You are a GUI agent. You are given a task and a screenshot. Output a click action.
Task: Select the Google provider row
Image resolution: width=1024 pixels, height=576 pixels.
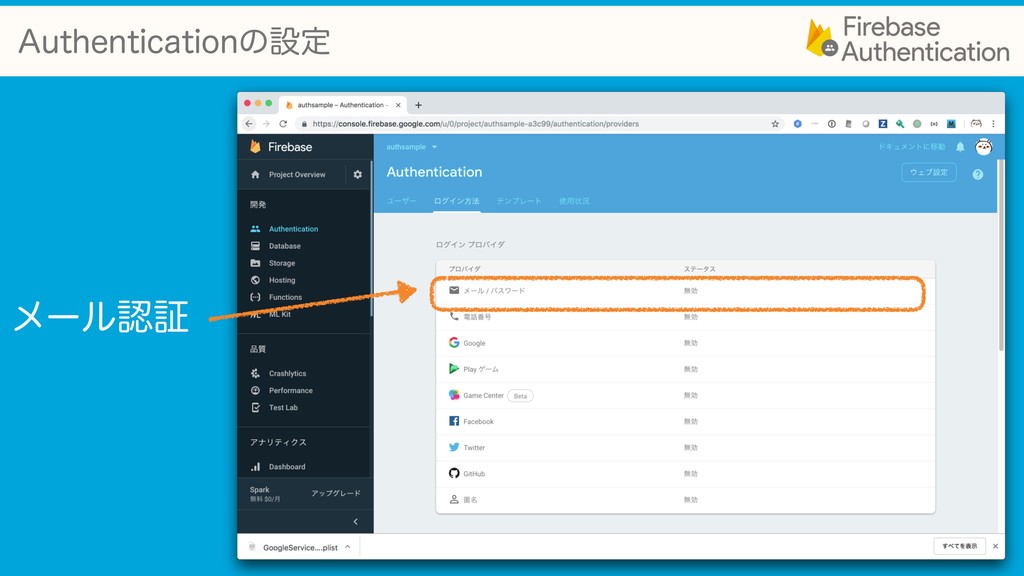pyautogui.click(x=685, y=343)
